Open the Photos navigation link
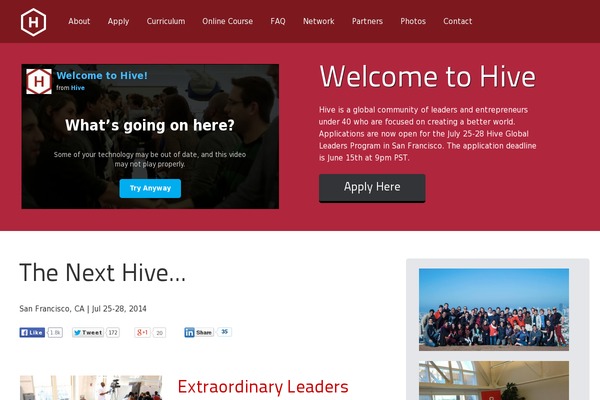This screenshot has height=400, width=600. [x=413, y=21]
